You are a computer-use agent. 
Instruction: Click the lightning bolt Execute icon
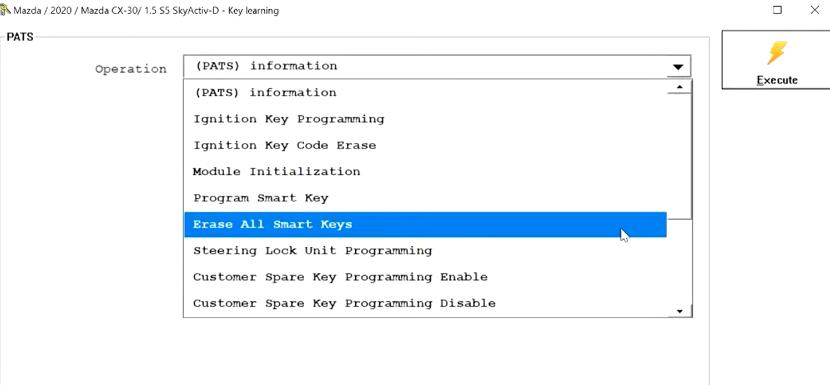click(x=777, y=53)
